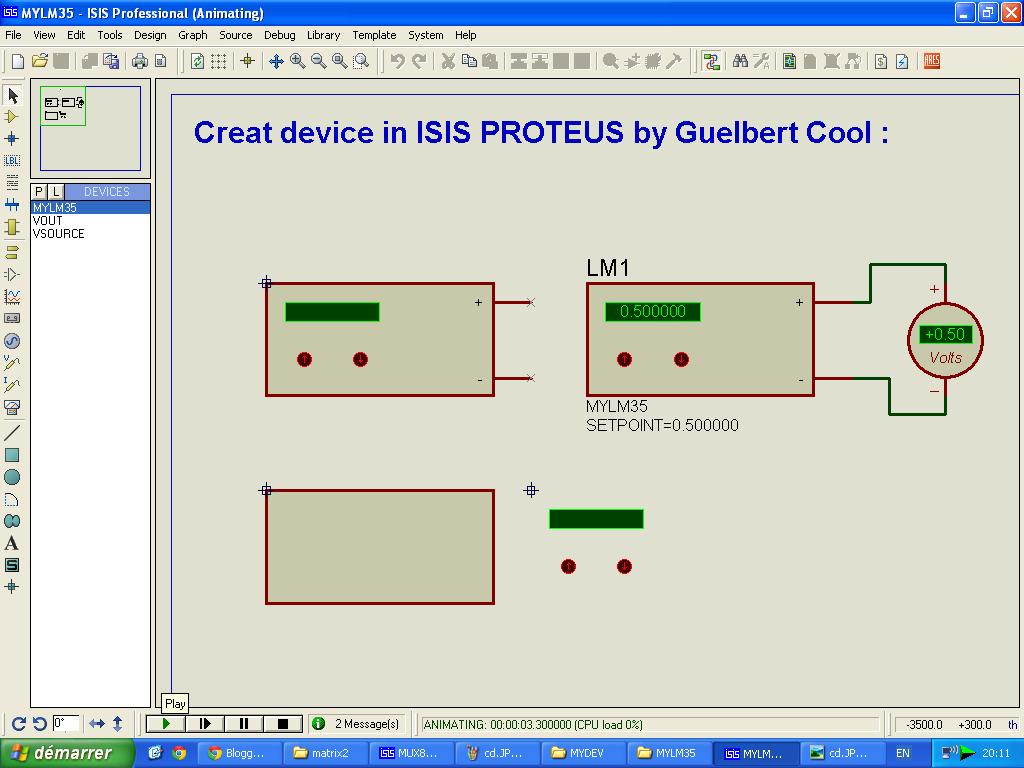The image size is (1024, 768).
Task: Select the Terminals Mode tool
Action: (x=12, y=252)
